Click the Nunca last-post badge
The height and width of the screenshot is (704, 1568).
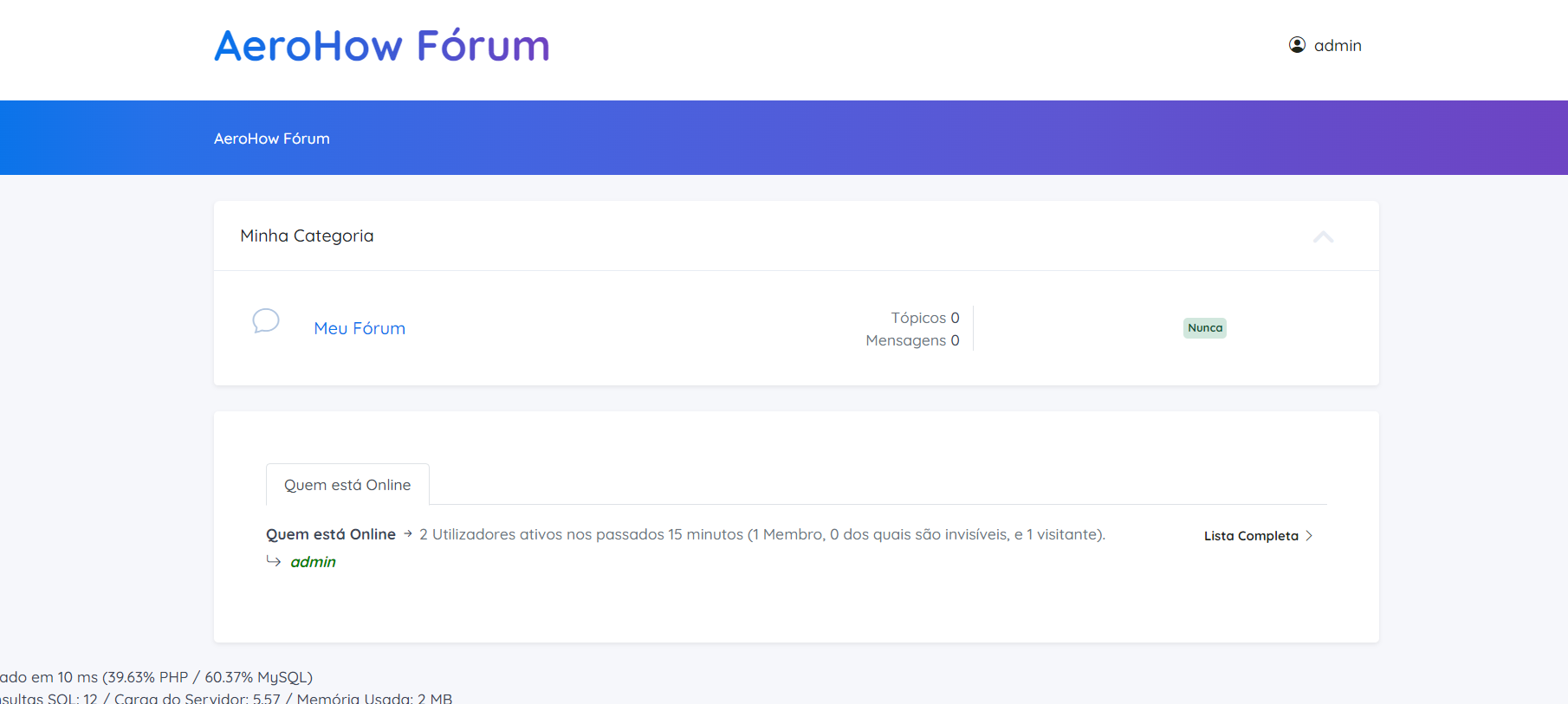click(x=1204, y=327)
